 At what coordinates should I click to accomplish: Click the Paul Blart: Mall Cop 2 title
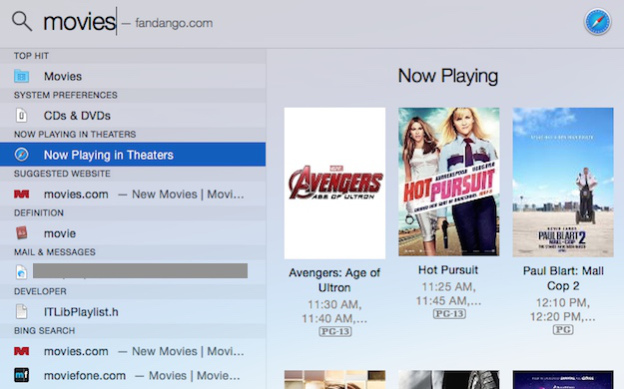[563, 278]
